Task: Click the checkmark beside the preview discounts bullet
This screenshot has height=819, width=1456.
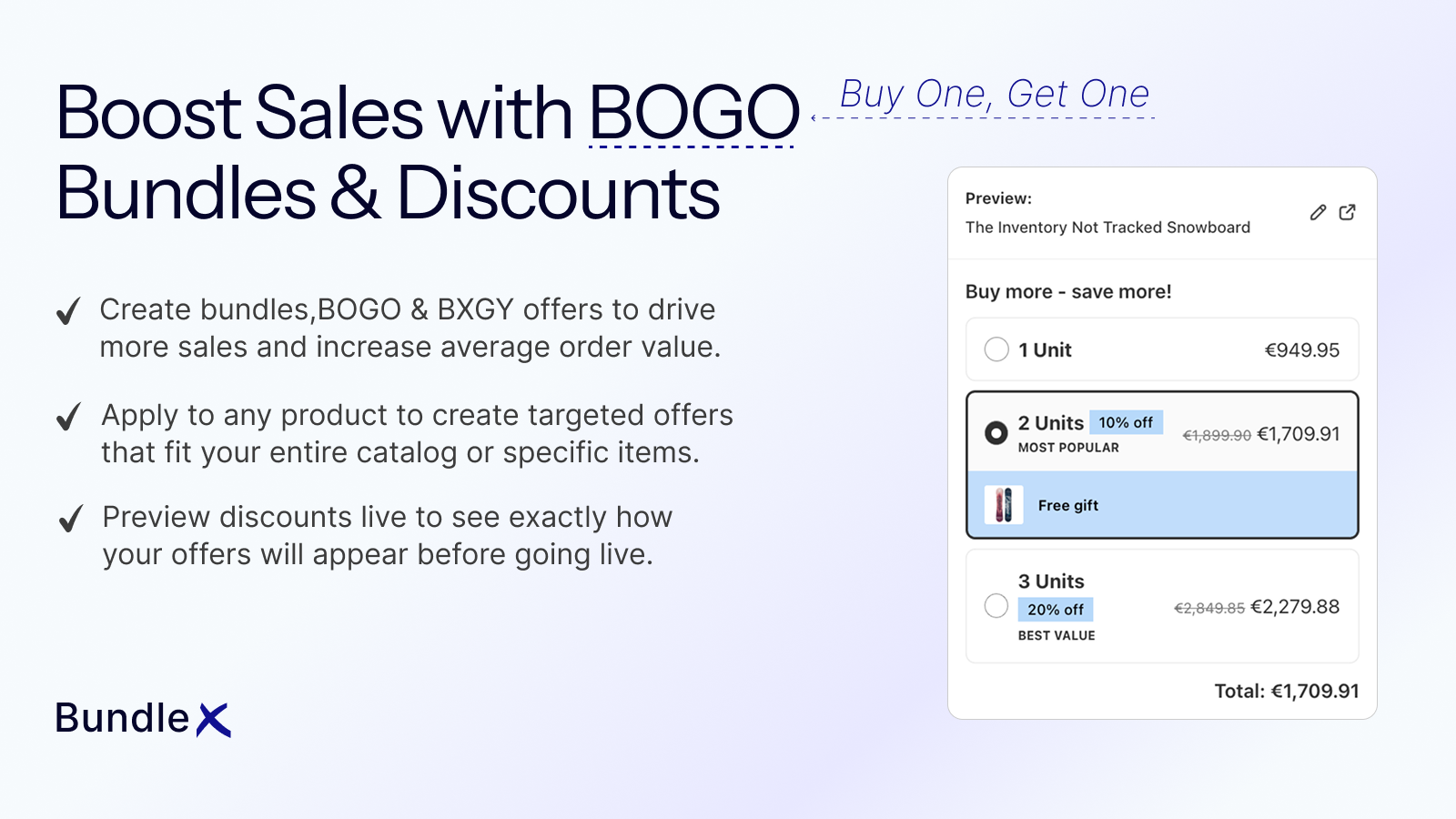Action: [x=67, y=520]
